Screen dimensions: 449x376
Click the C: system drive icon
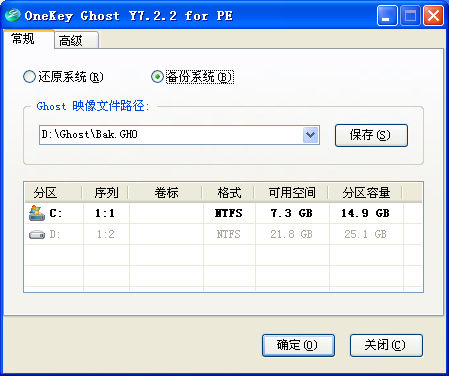[x=37, y=213]
